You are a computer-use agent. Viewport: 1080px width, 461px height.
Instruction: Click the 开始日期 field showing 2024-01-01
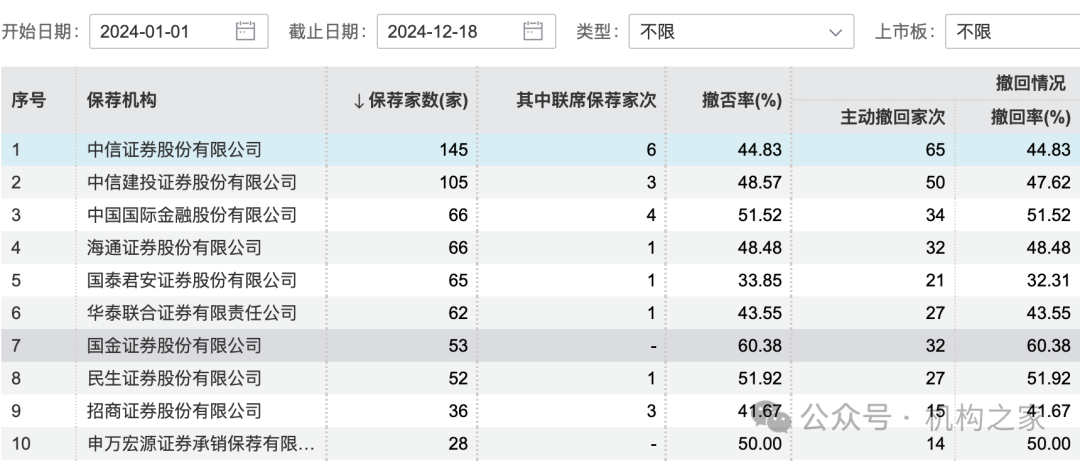pyautogui.click(x=178, y=31)
